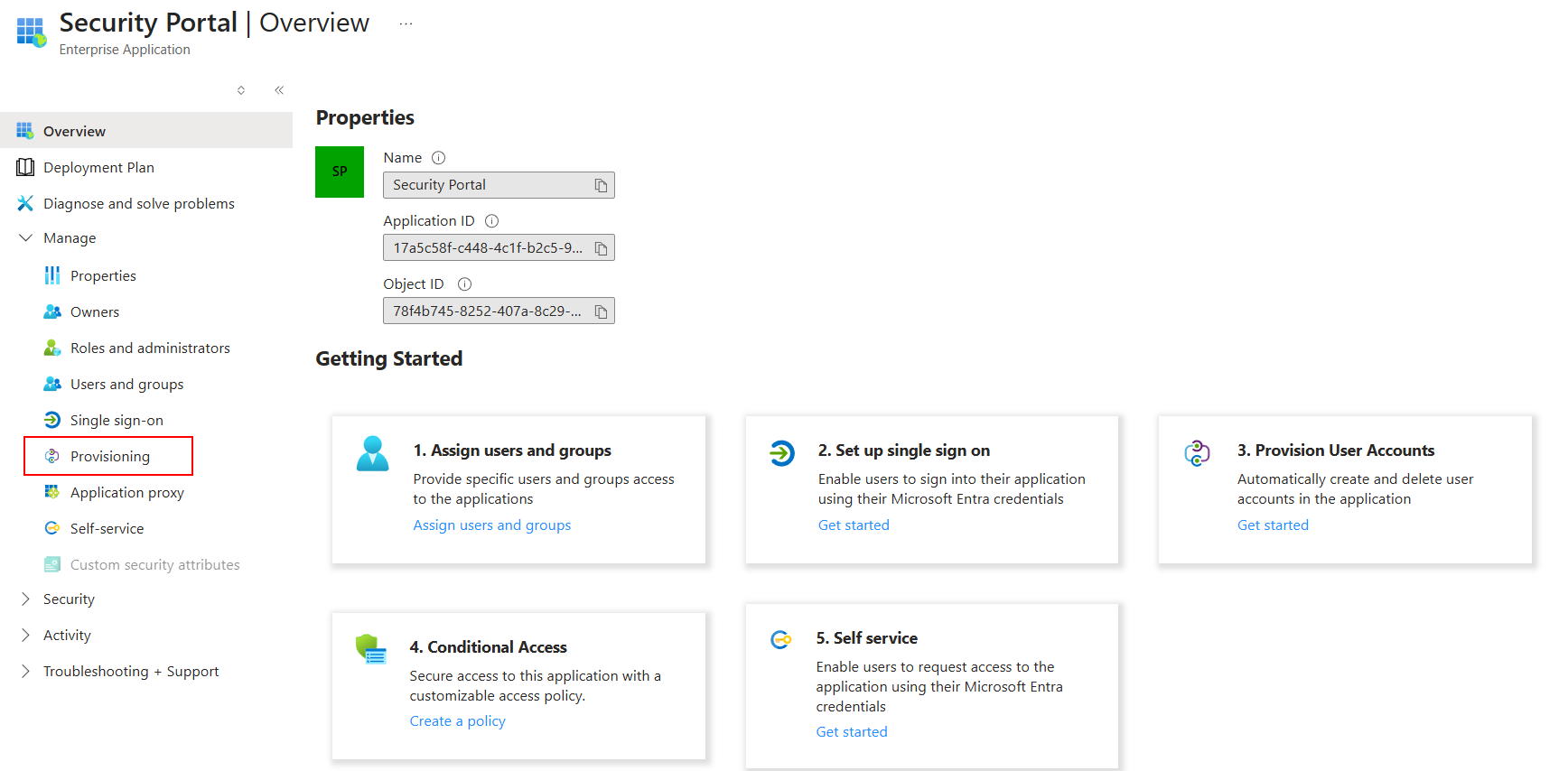Screen dimensions: 1568x771
Task: Click Get started under Self service
Action: pyautogui.click(x=852, y=732)
